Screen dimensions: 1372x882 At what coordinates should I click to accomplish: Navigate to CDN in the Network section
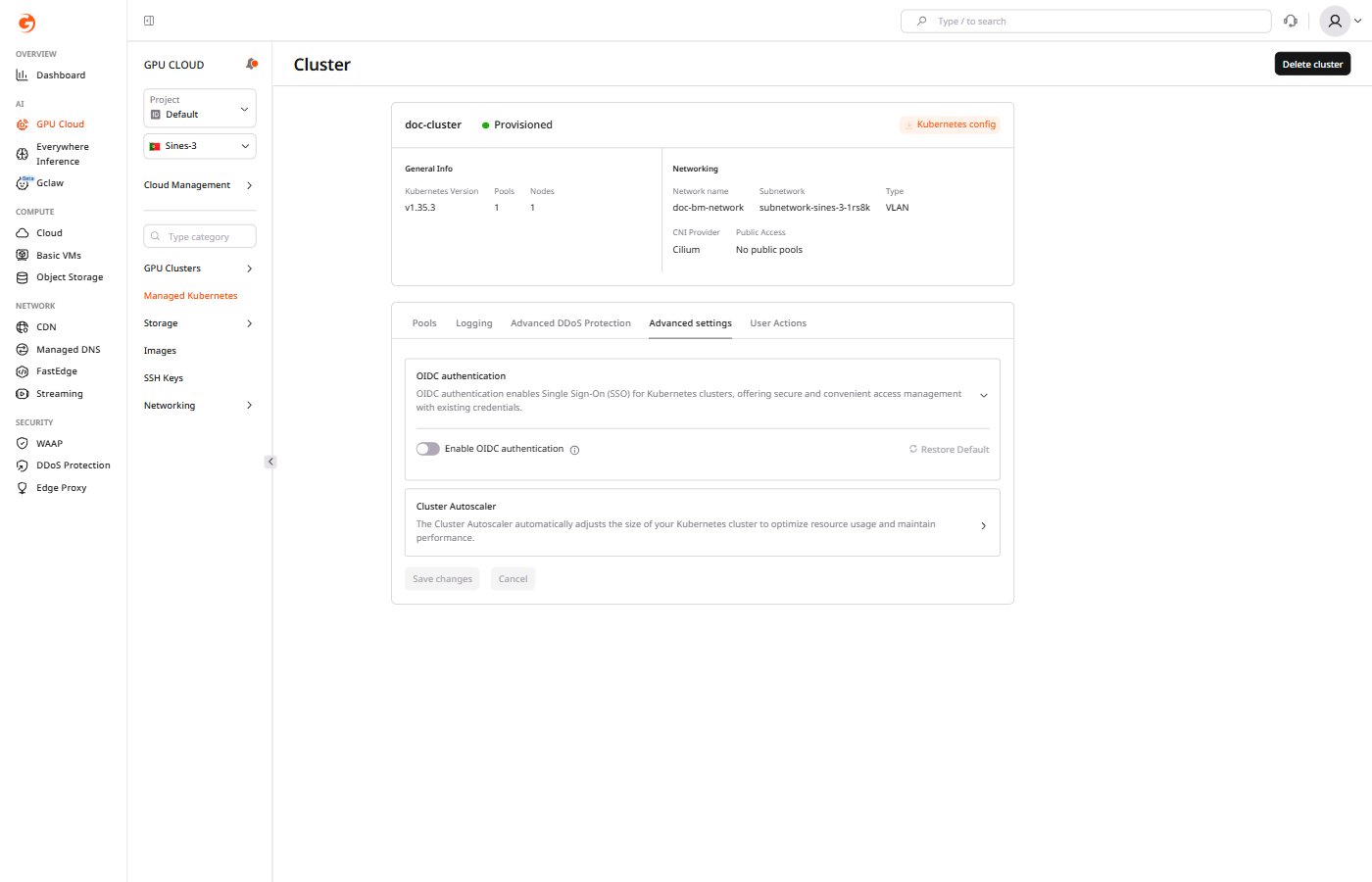pyautogui.click(x=46, y=327)
